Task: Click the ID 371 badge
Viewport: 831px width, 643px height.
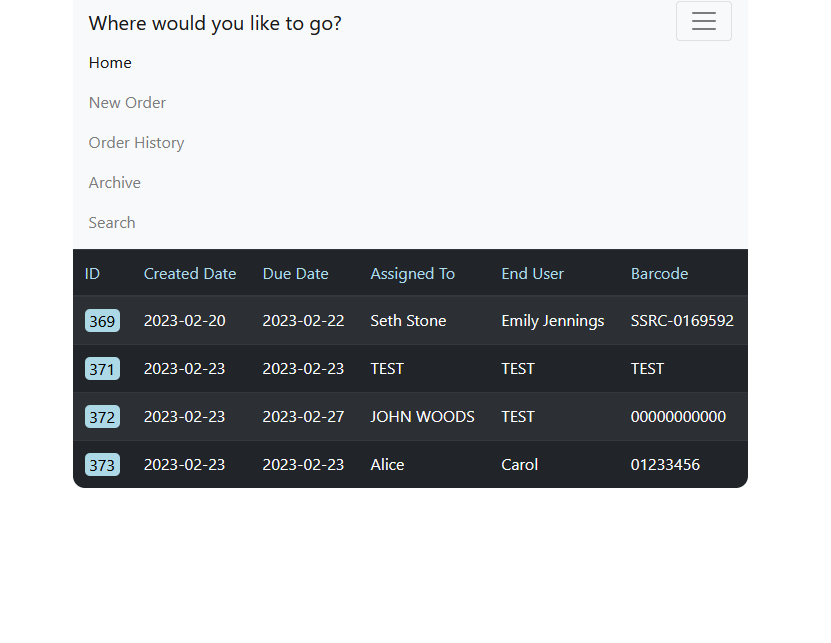Action: tap(102, 368)
